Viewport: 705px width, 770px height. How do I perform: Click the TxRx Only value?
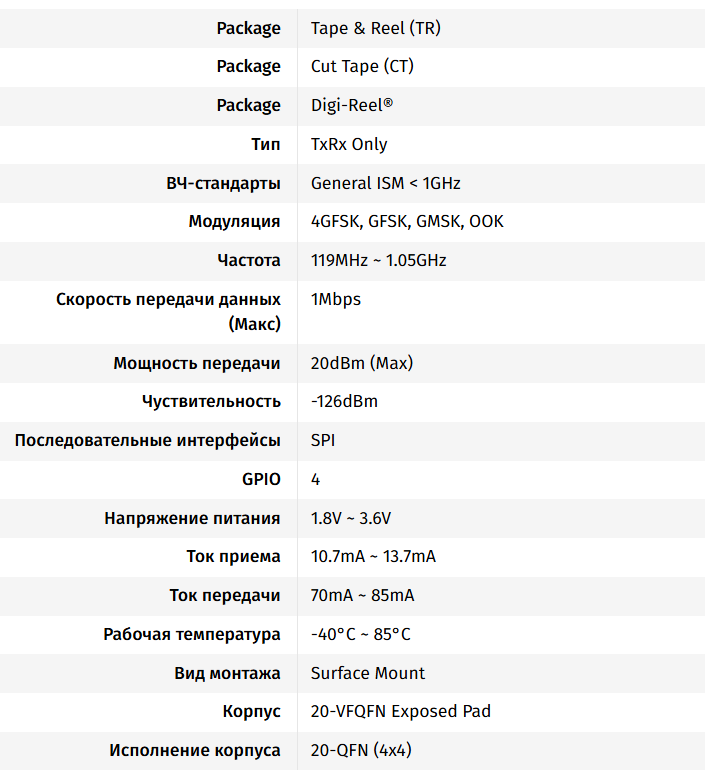click(x=349, y=144)
